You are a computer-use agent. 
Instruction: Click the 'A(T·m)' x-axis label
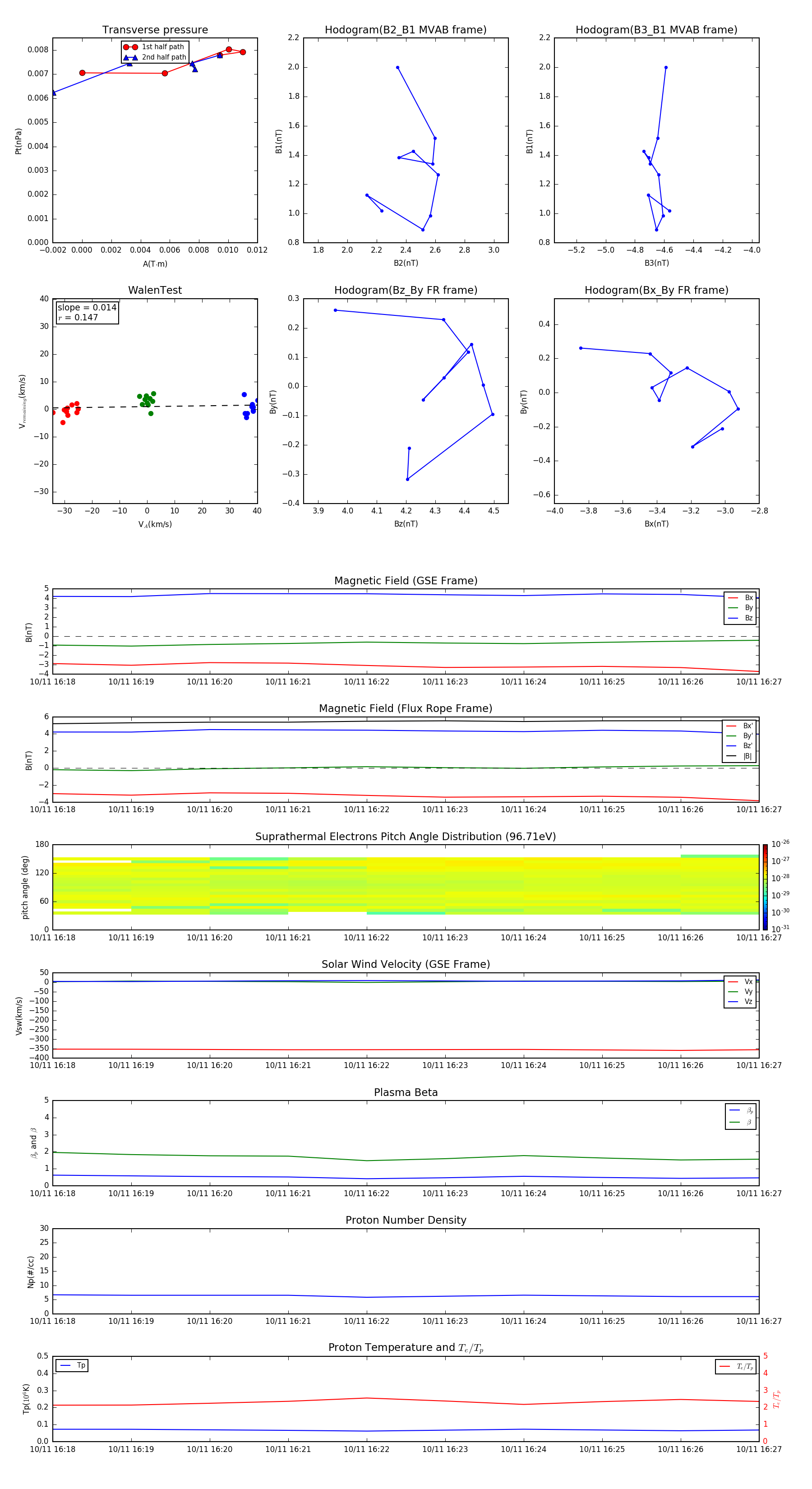pyautogui.click(x=155, y=264)
